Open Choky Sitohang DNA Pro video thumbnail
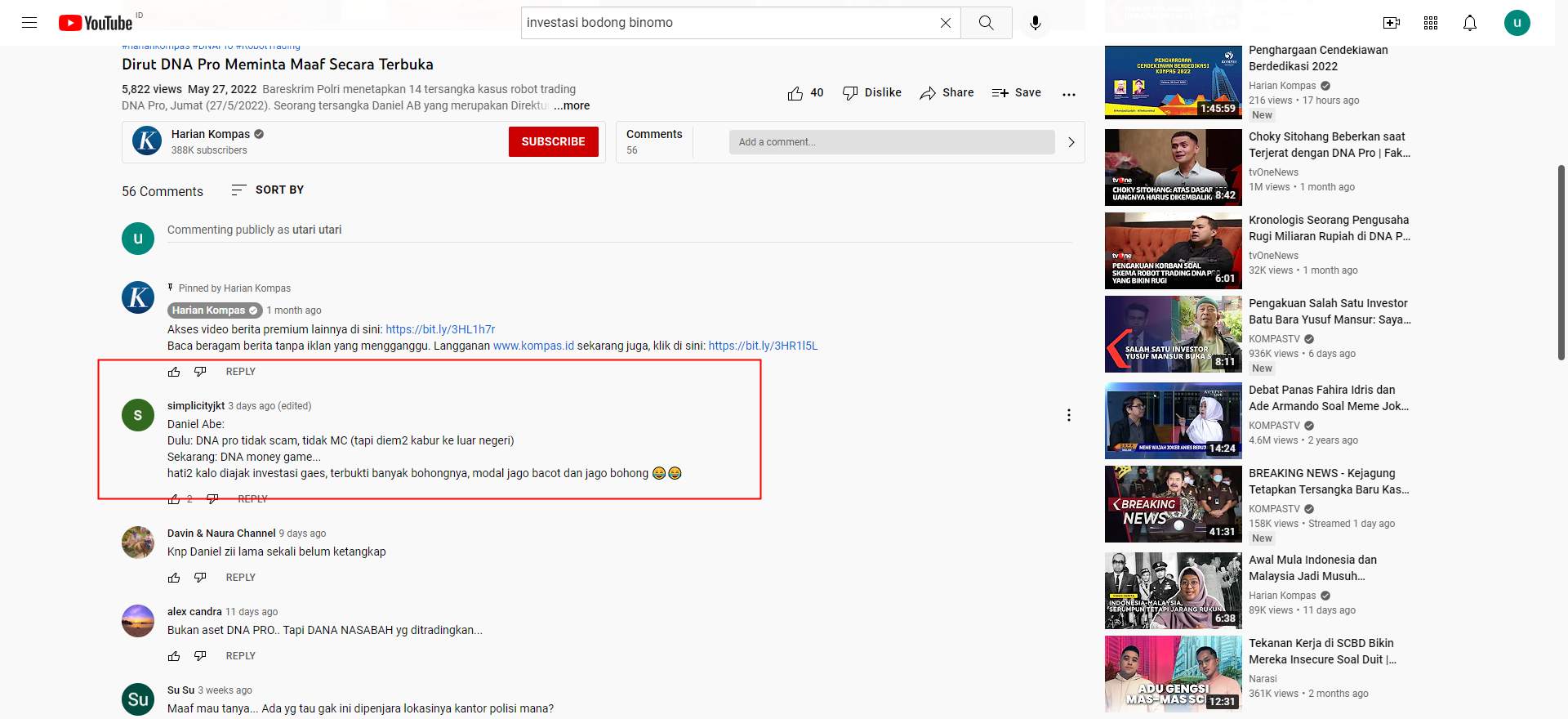The width and height of the screenshot is (1568, 719). (x=1173, y=167)
